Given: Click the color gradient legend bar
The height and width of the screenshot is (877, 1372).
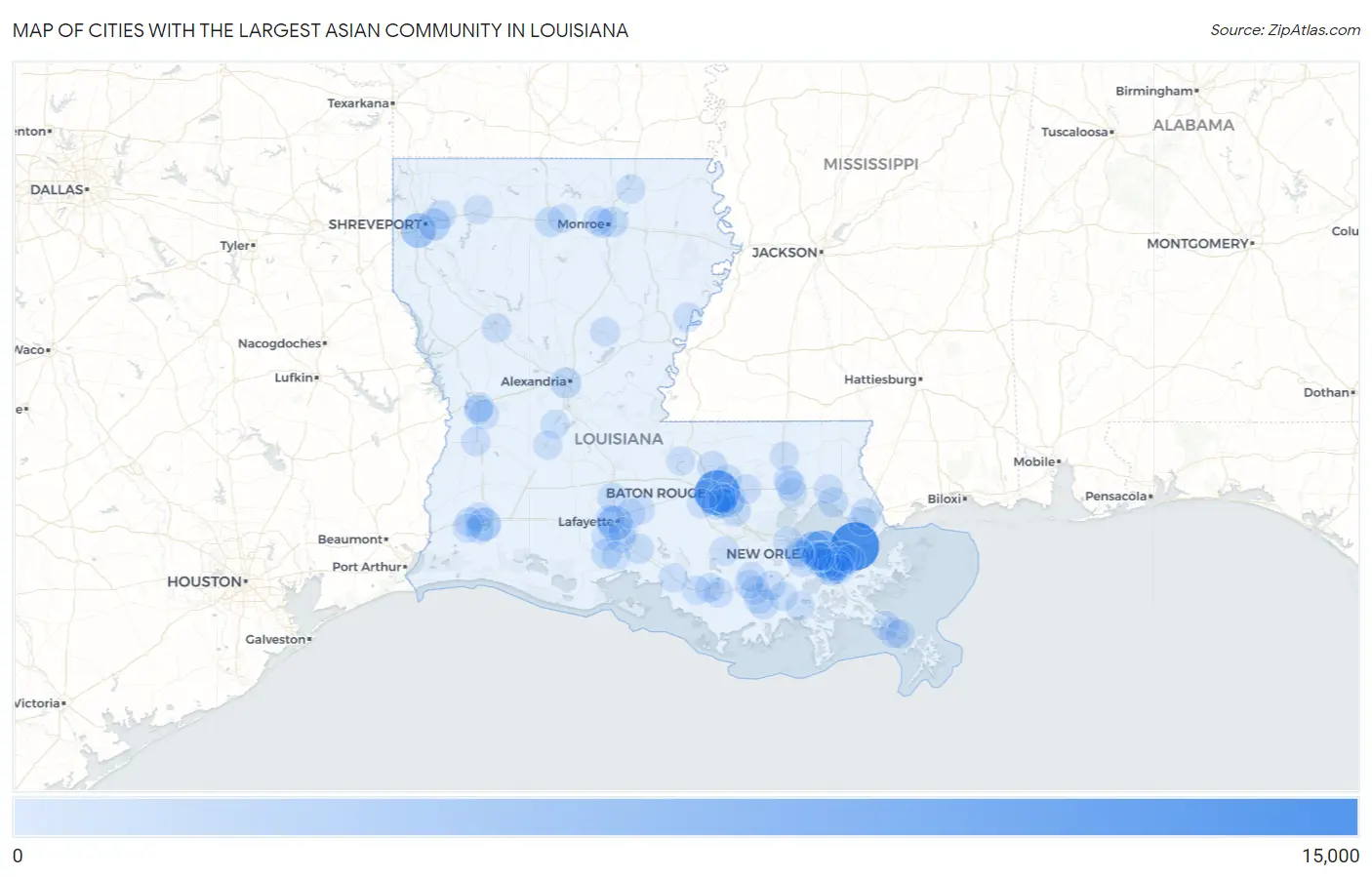Looking at the screenshot, I should click(x=685, y=817).
